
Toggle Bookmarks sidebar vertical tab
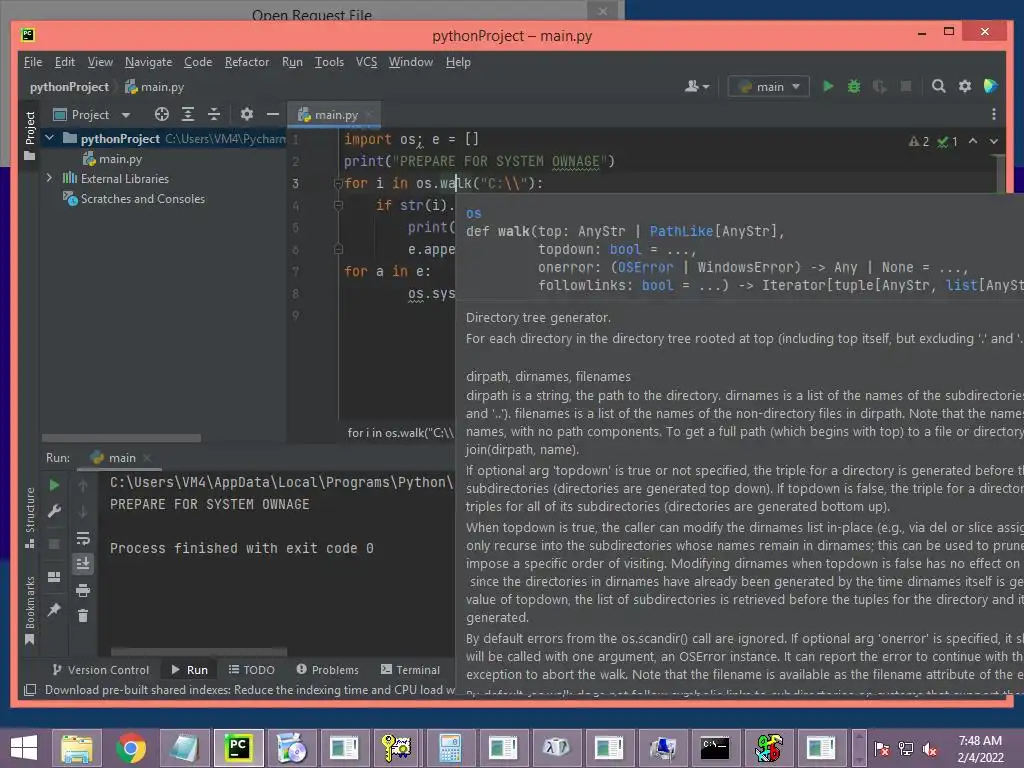pos(29,611)
